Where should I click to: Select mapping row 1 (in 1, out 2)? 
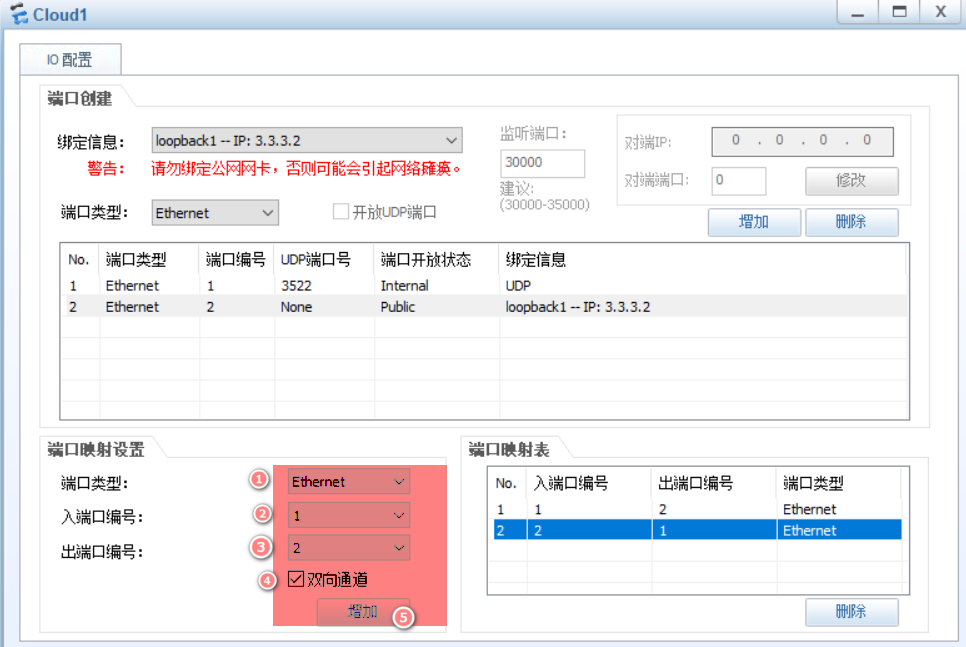pyautogui.click(x=697, y=509)
